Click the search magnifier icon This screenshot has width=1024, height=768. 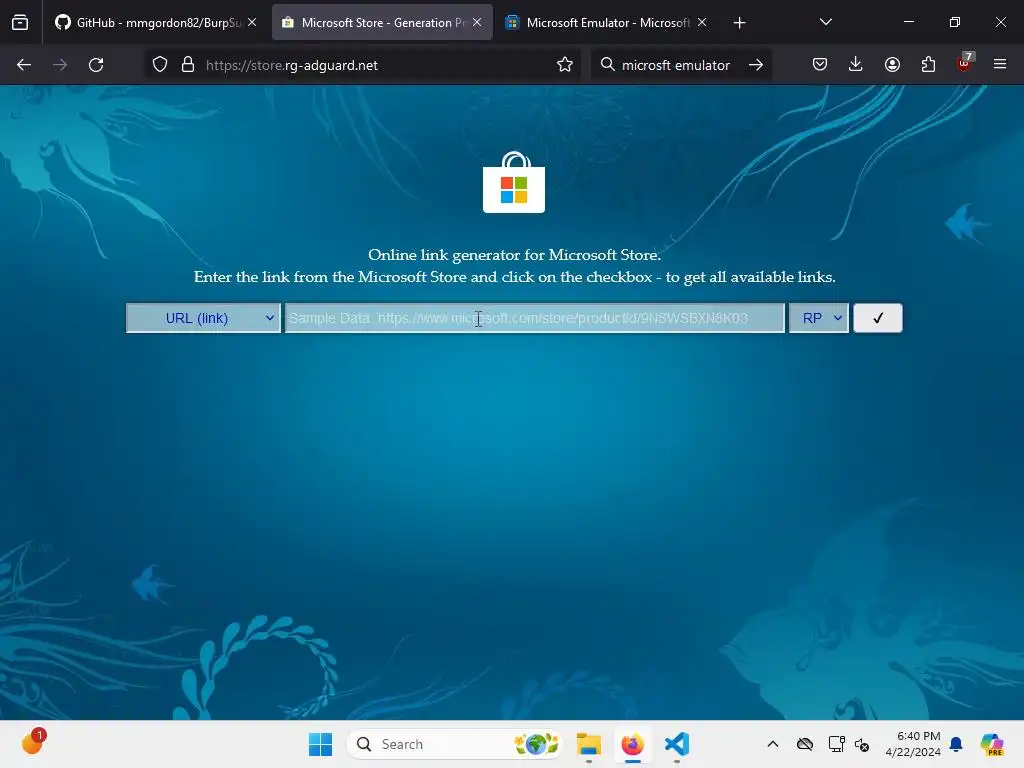tap(607, 65)
